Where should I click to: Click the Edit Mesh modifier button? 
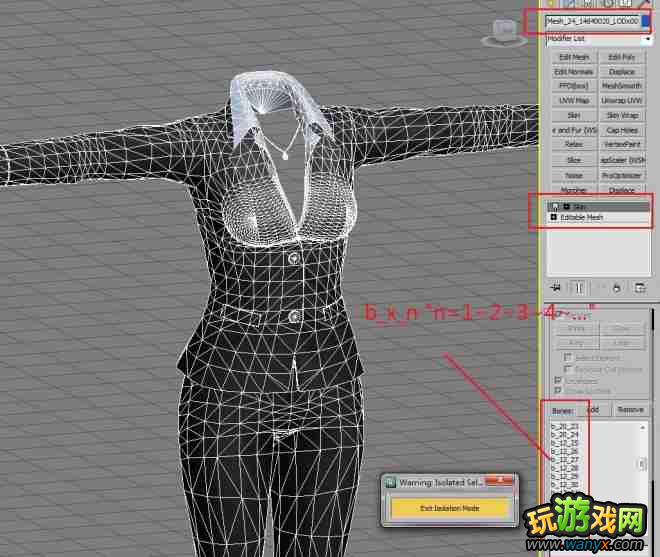(574, 58)
